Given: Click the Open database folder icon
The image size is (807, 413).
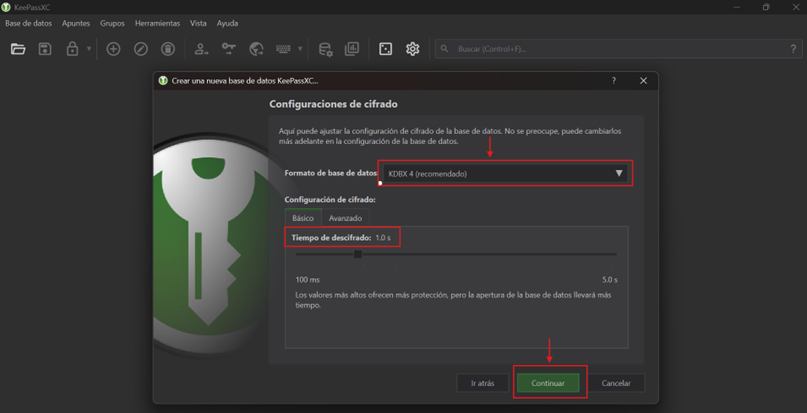Looking at the screenshot, I should tap(18, 49).
